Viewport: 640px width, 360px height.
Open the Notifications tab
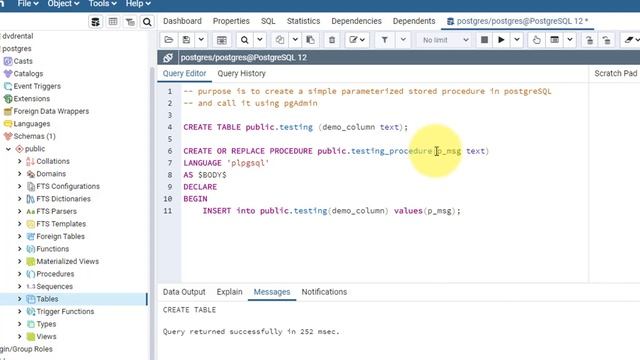tap(324, 292)
